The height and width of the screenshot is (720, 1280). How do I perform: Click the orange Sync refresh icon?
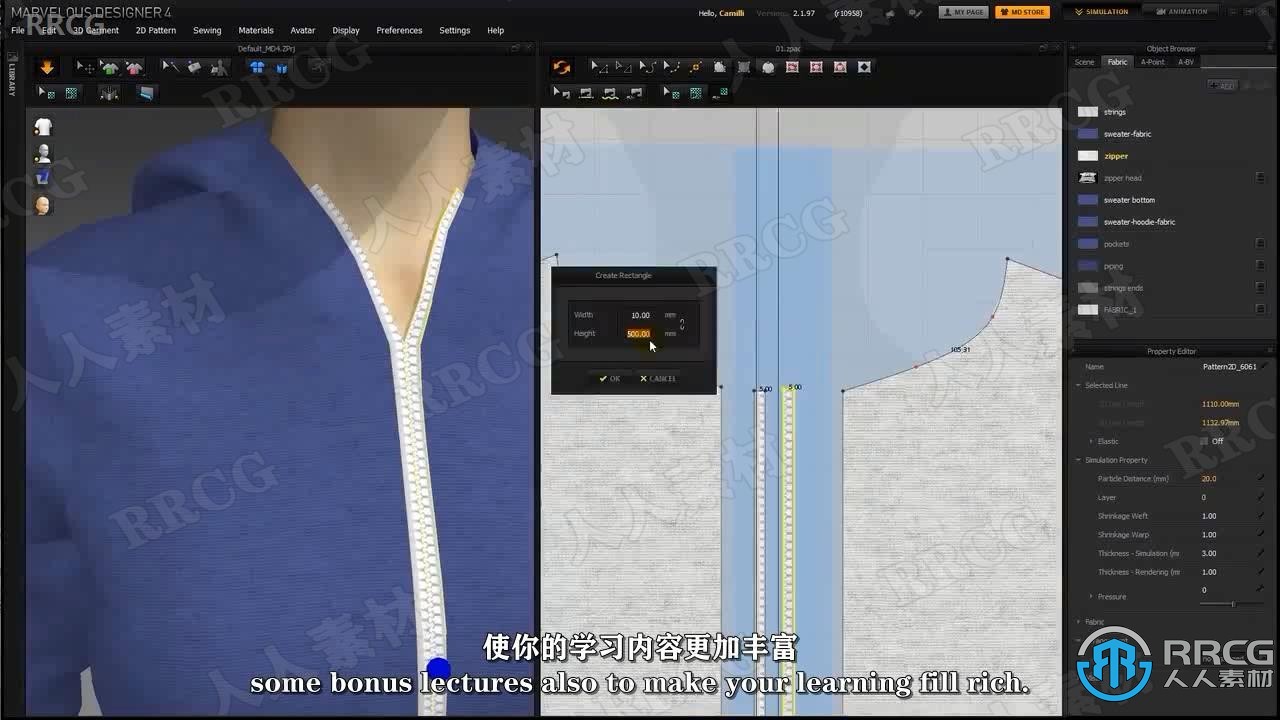[562, 67]
